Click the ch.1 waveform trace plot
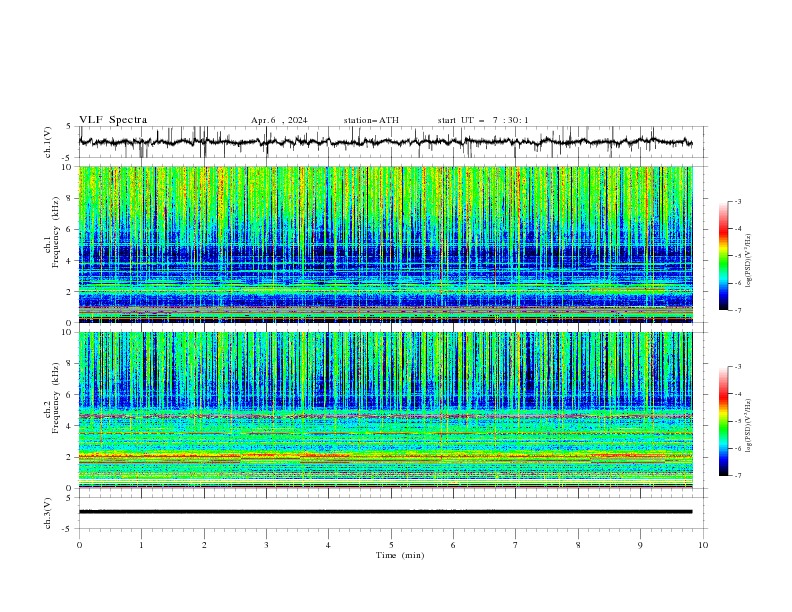Image resolution: width=792 pixels, height=612 pixels. [x=385, y=142]
